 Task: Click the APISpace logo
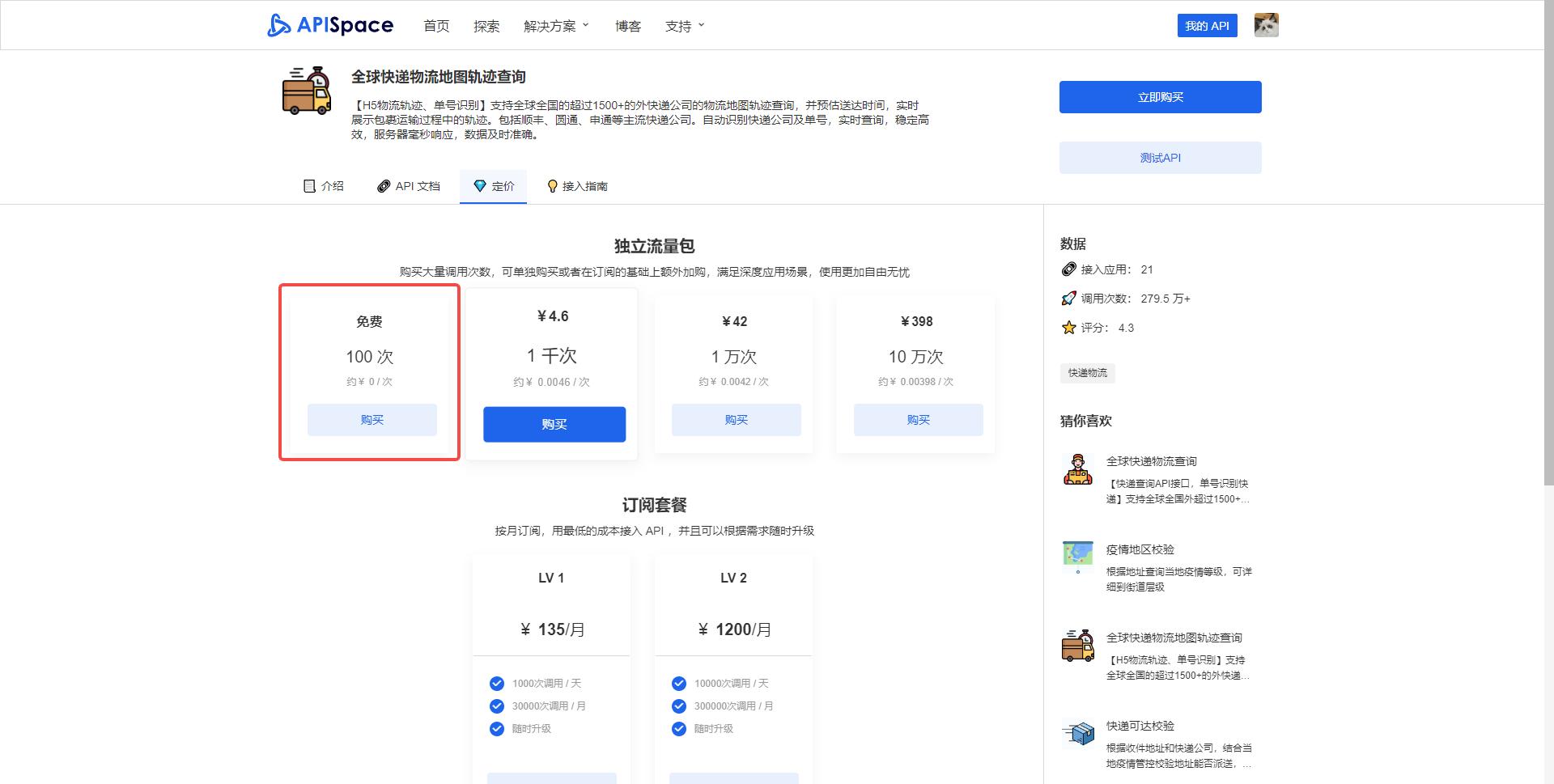[329, 24]
